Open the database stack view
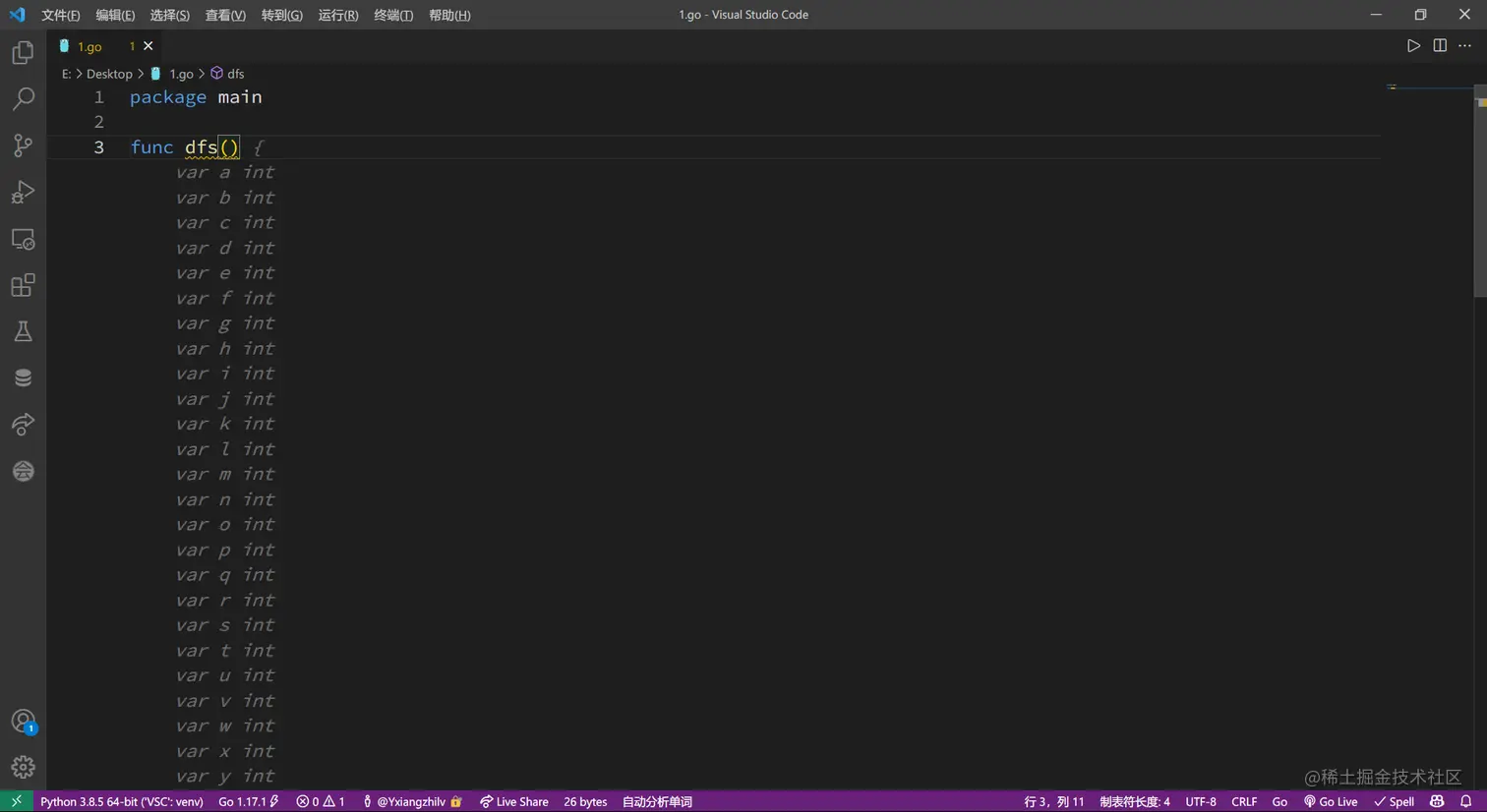This screenshot has height=812, width=1487. (23, 377)
